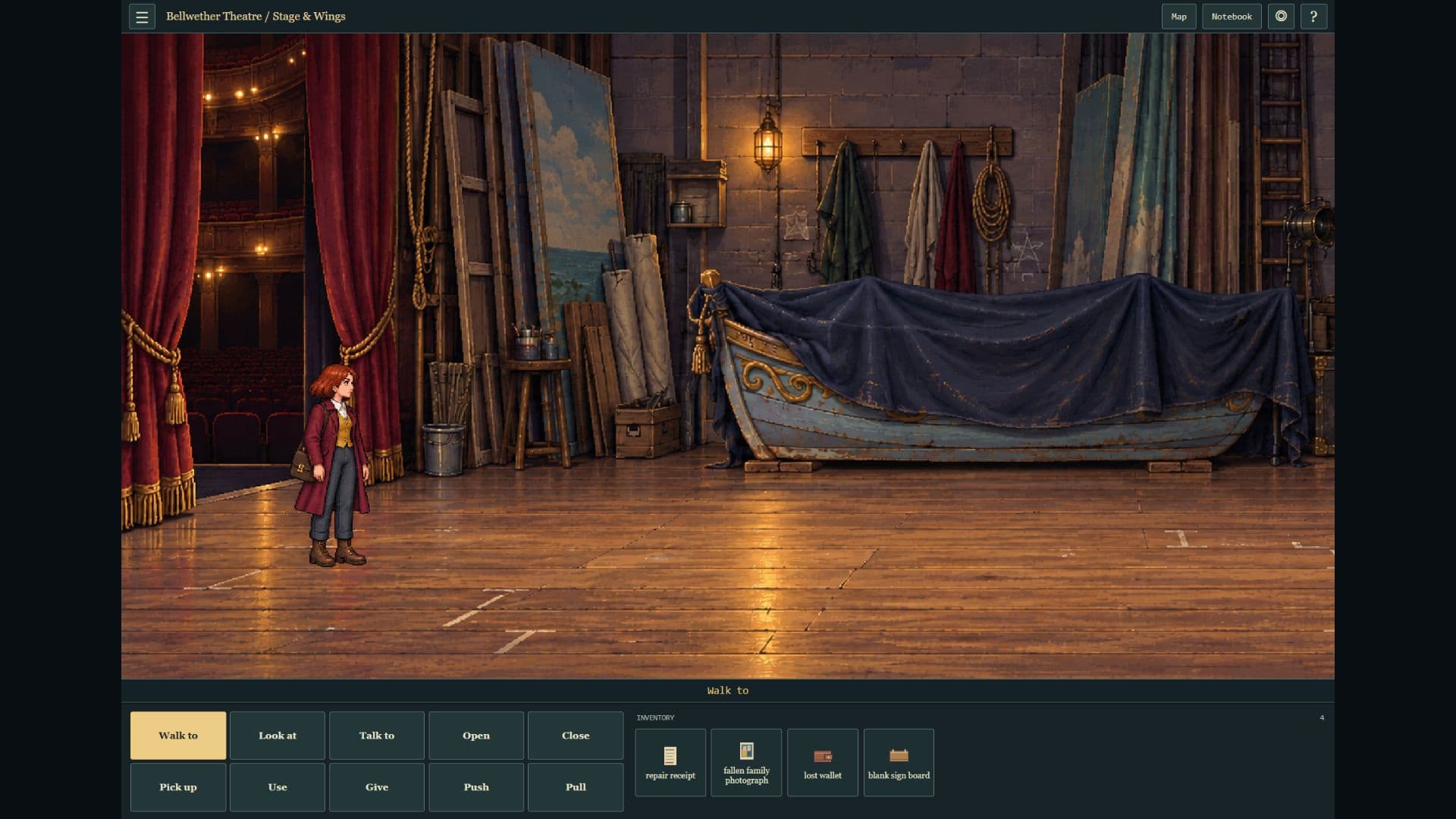Choose the Give verb
The width and height of the screenshot is (1456, 819).
[x=377, y=787]
